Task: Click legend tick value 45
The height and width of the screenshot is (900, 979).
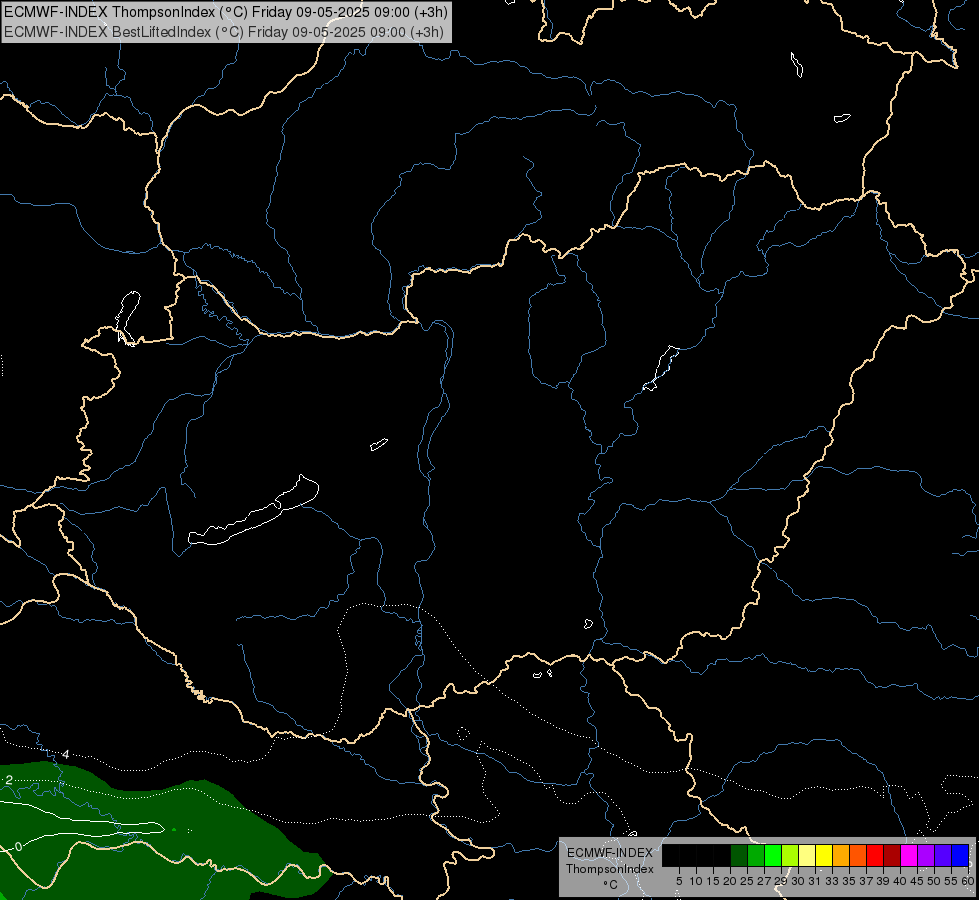Action: 917,881
